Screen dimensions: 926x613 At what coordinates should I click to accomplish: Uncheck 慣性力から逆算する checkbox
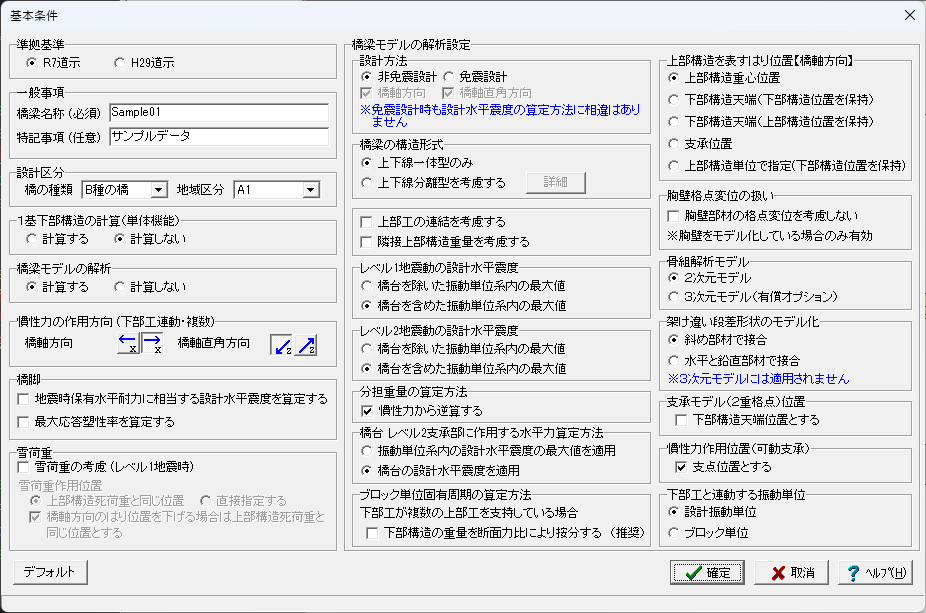click(368, 411)
